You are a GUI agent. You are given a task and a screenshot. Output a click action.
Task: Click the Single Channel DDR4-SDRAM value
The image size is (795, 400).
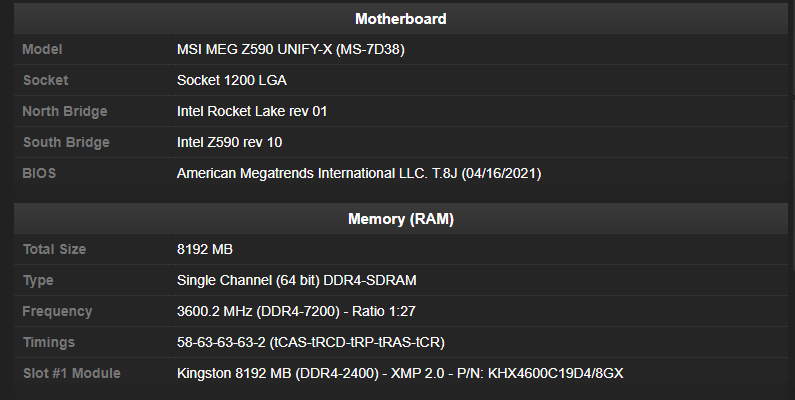(x=296, y=280)
